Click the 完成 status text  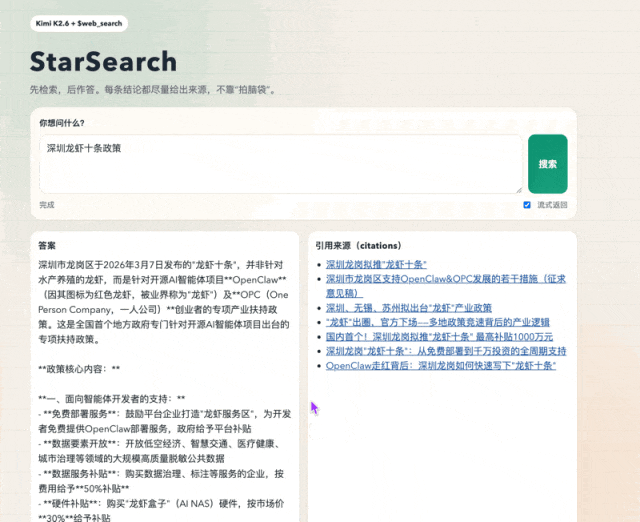[x=47, y=205]
